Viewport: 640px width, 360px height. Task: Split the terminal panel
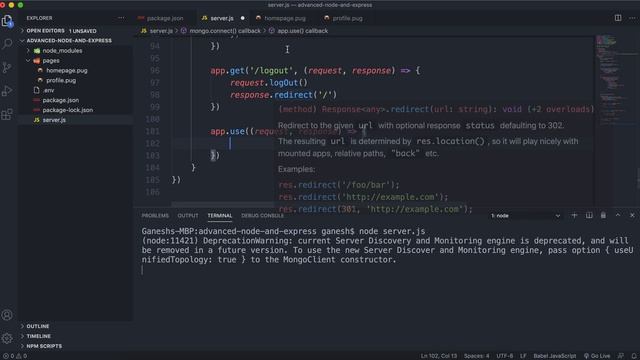click(x=589, y=215)
